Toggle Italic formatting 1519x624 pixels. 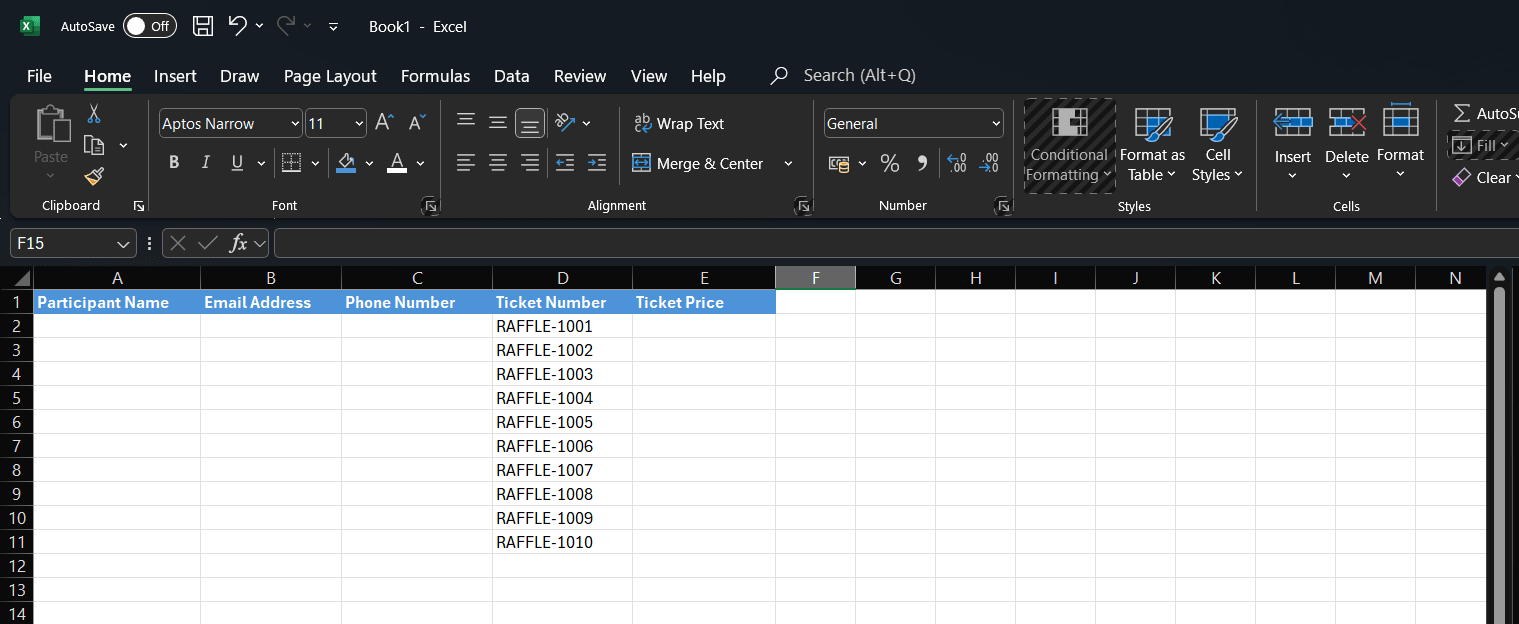[x=206, y=162]
